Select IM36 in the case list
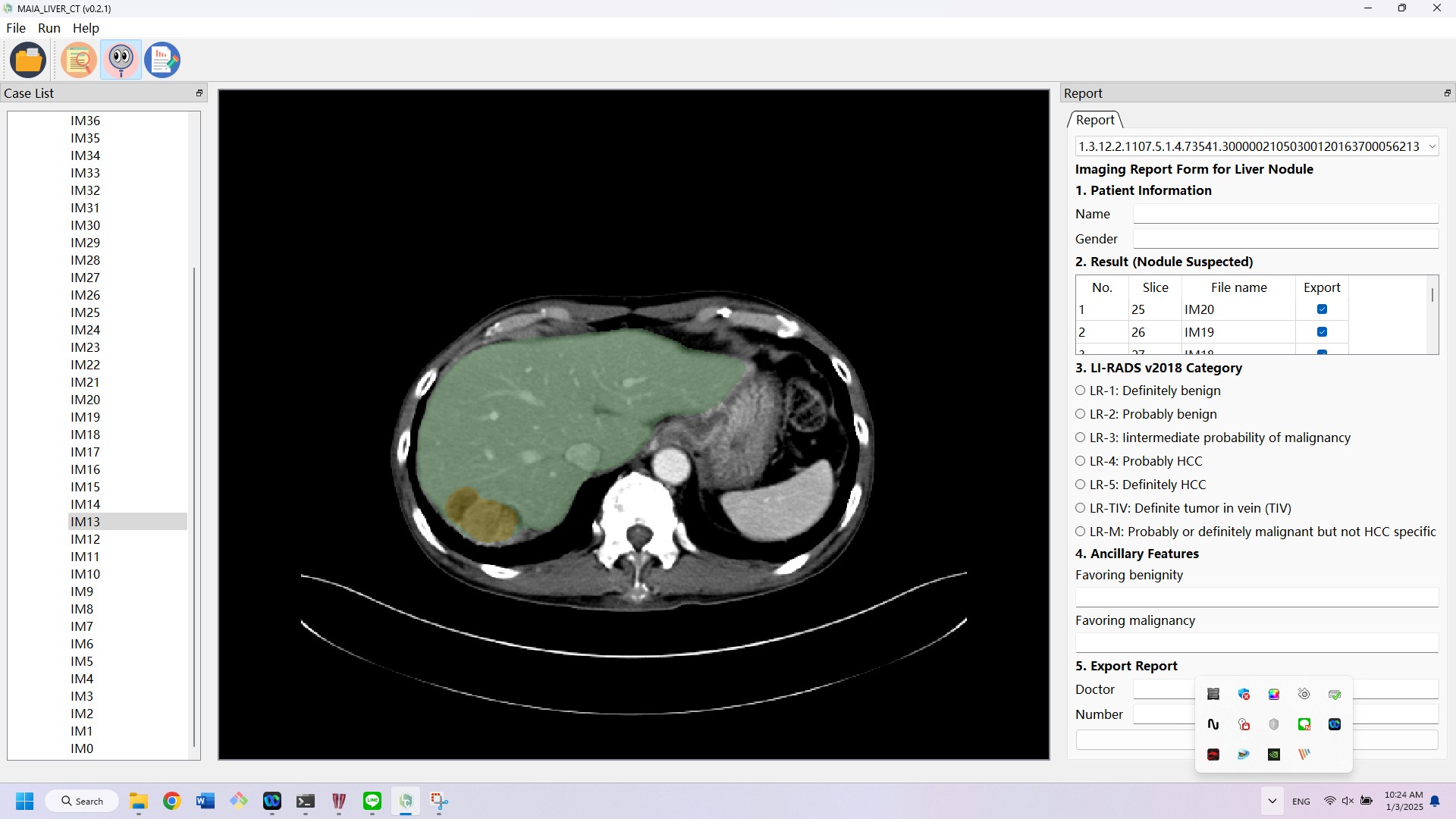 coord(85,121)
